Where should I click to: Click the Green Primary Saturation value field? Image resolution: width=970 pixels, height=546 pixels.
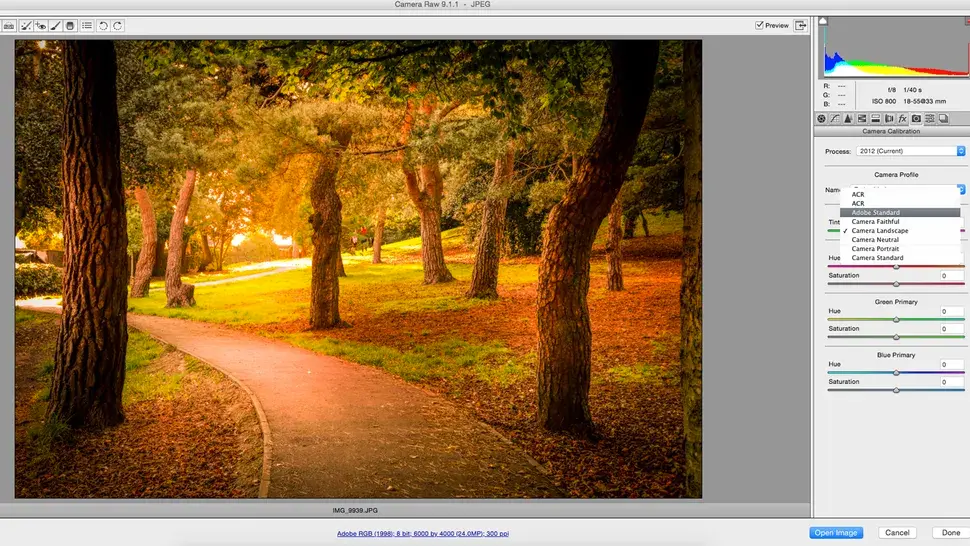(950, 329)
